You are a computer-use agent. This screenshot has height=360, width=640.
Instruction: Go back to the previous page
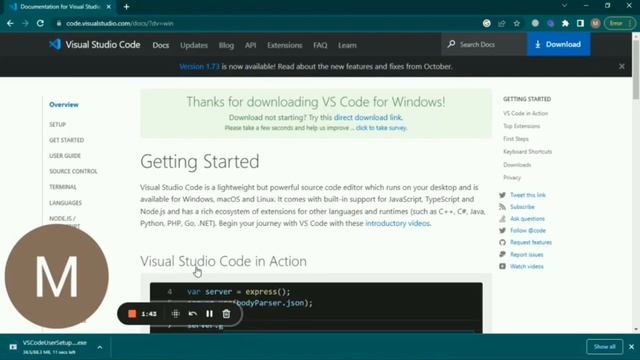click(x=10, y=24)
